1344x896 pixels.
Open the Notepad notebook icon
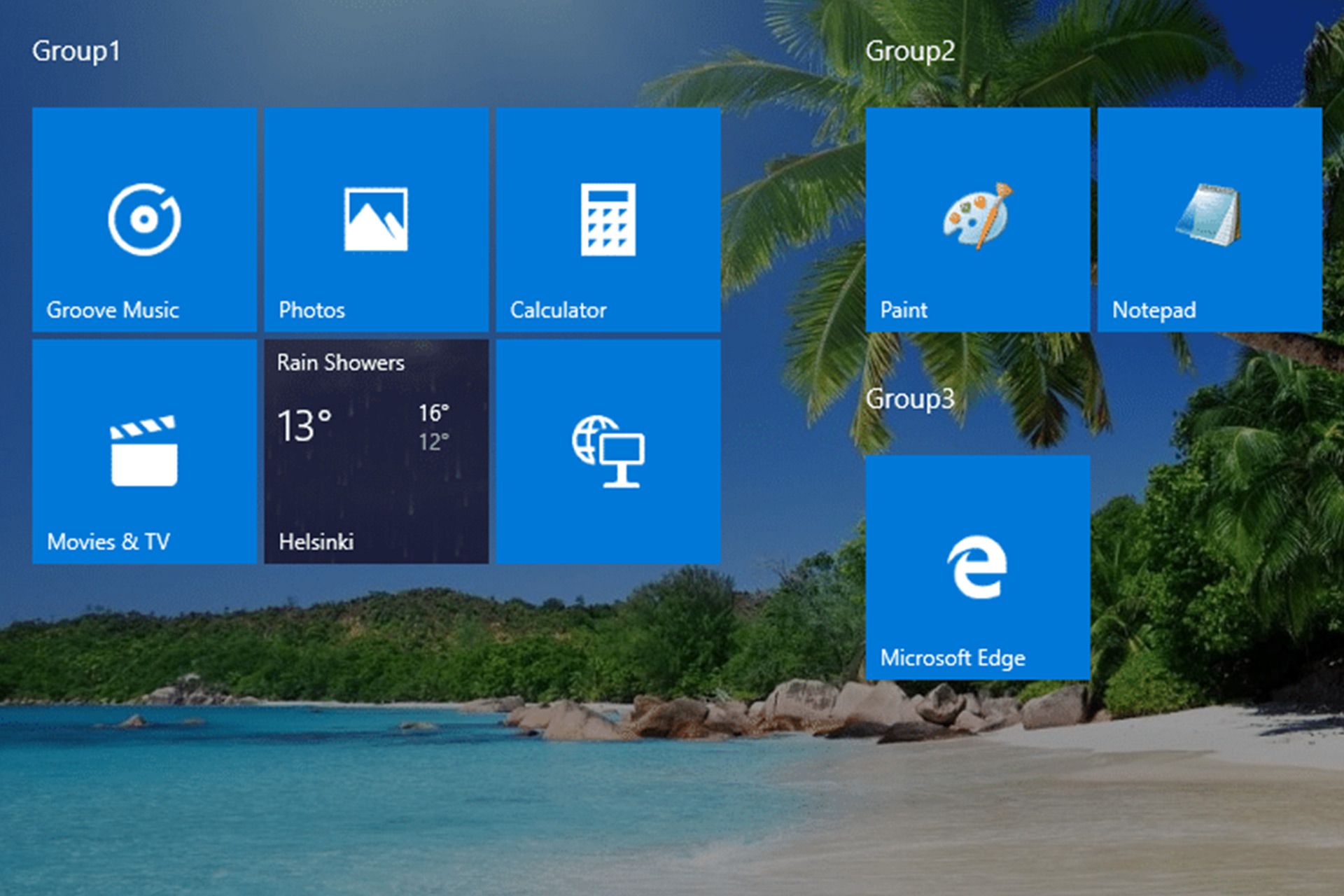coord(1209,215)
